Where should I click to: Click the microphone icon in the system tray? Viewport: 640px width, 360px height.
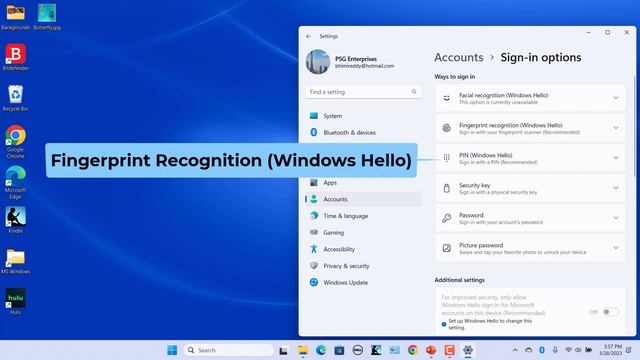(x=555, y=350)
